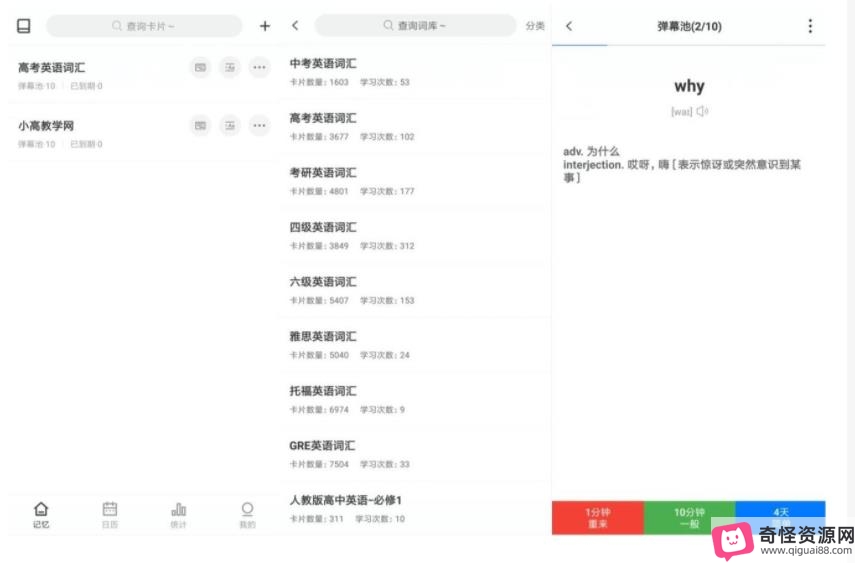The width and height of the screenshot is (855, 563).
Task: Click the flashcard progress bar
Action: point(689,45)
